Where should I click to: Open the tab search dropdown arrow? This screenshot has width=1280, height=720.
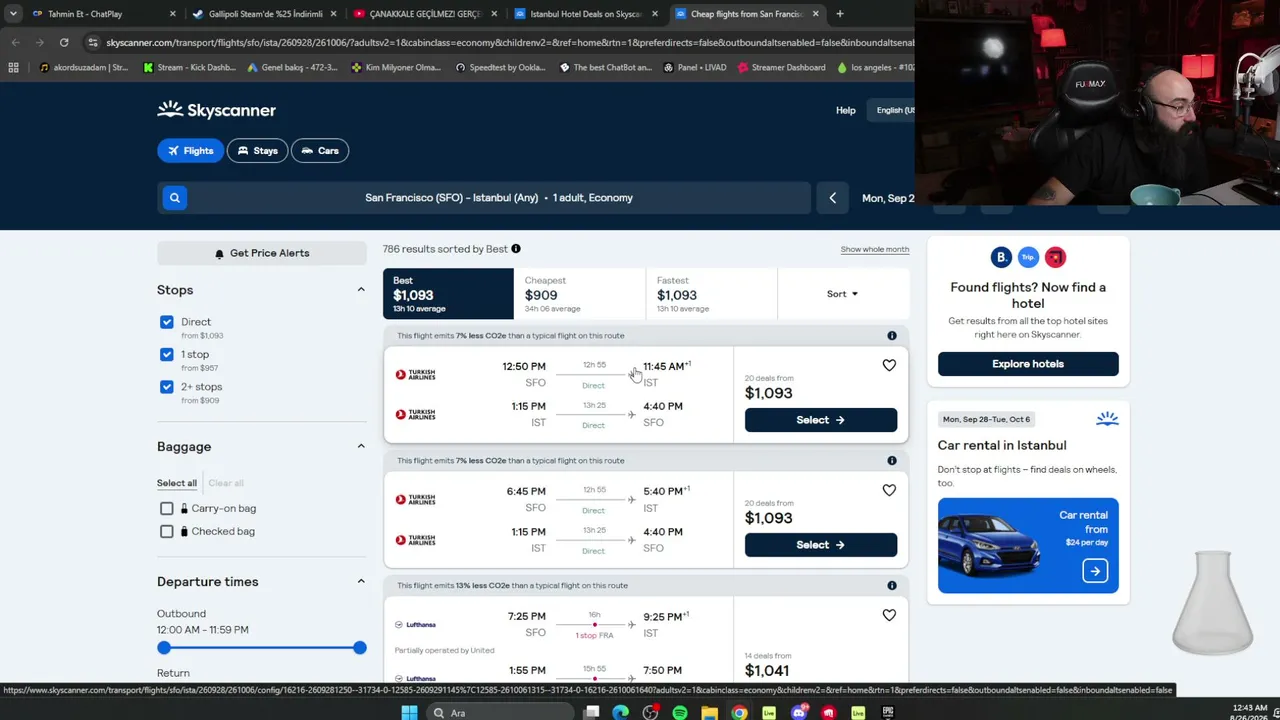click(13, 14)
